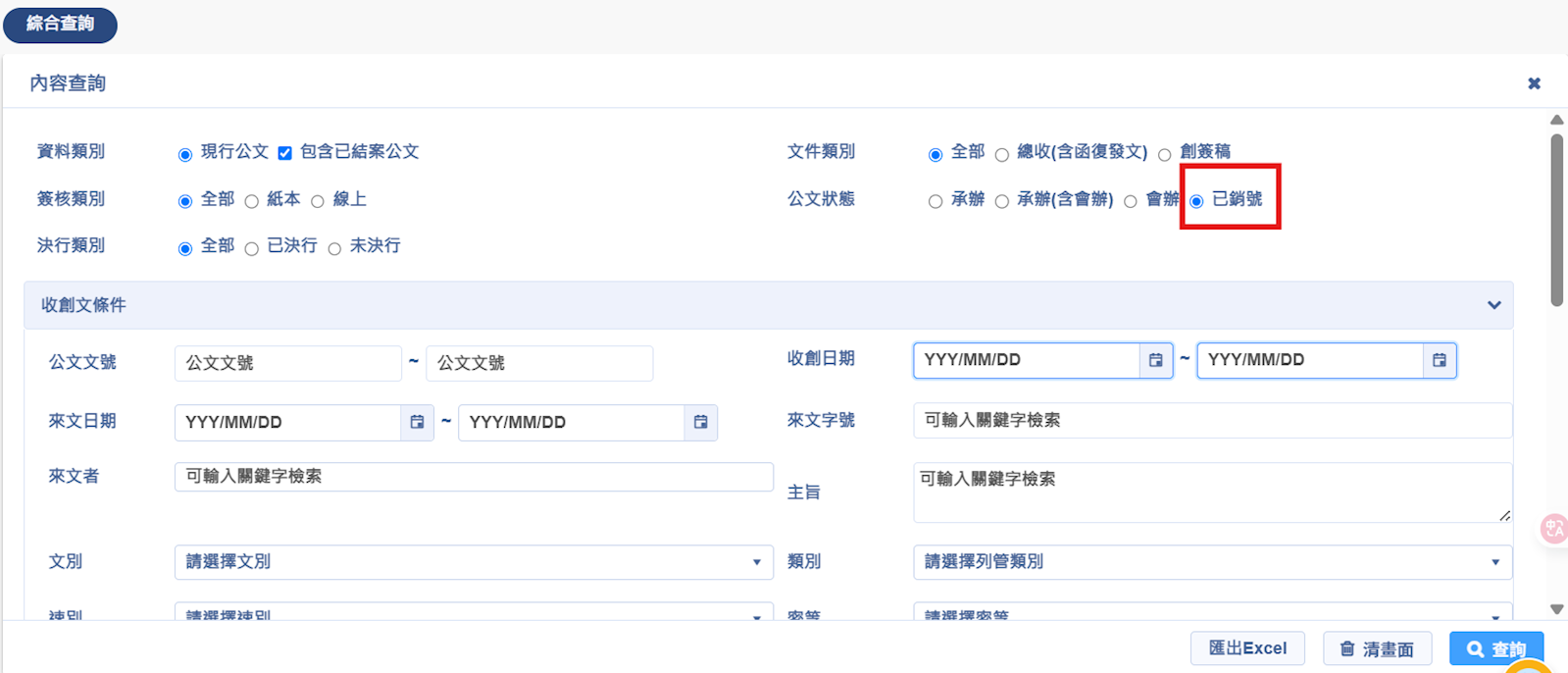
Task: Click the vertical scrollbar thumb
Action: tap(1556, 221)
